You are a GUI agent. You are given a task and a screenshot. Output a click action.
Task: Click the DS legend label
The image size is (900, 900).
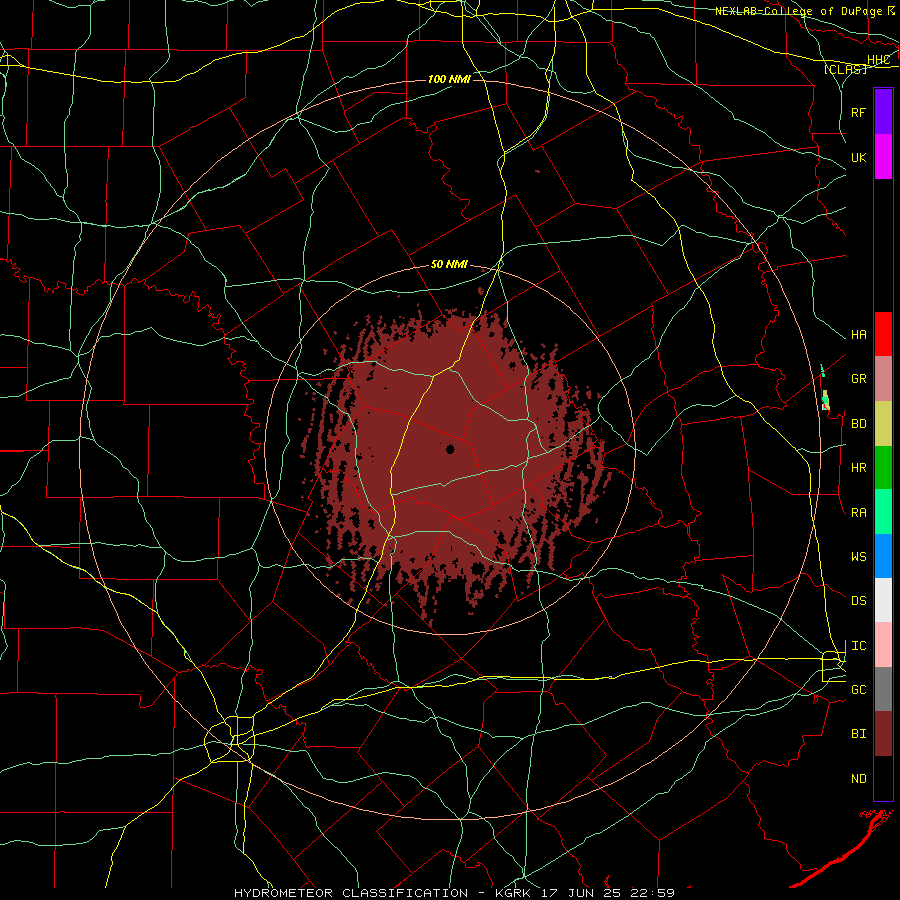click(859, 601)
